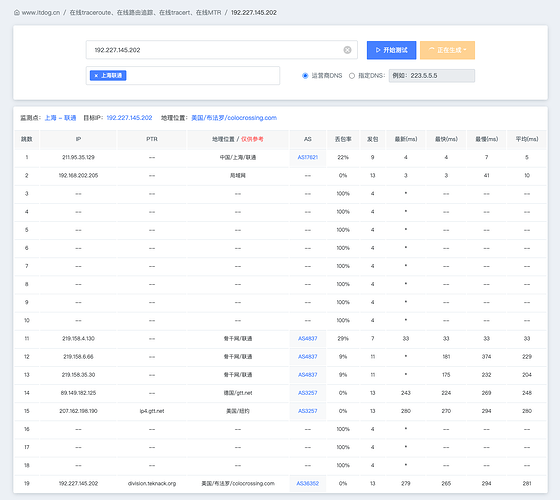Click the PTR ip4.gtt.net in hop 15
560x500 pixels.
tap(152, 411)
